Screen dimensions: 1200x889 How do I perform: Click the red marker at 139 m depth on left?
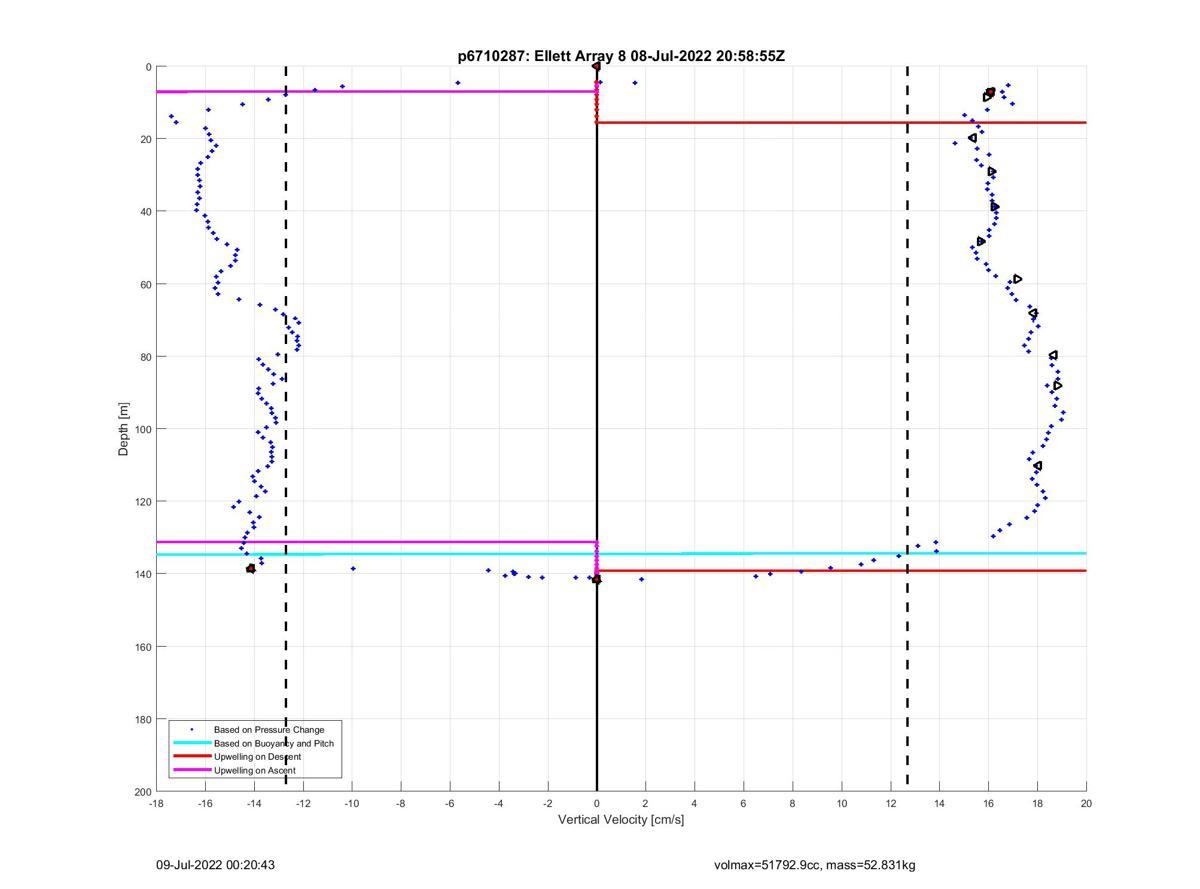(x=251, y=568)
